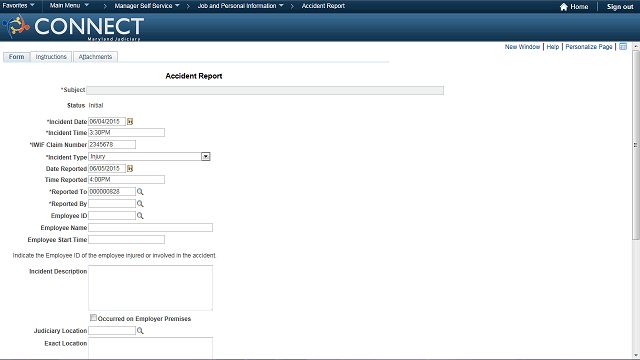
Task: Open the Main Menu dropdown
Action: (x=69, y=6)
